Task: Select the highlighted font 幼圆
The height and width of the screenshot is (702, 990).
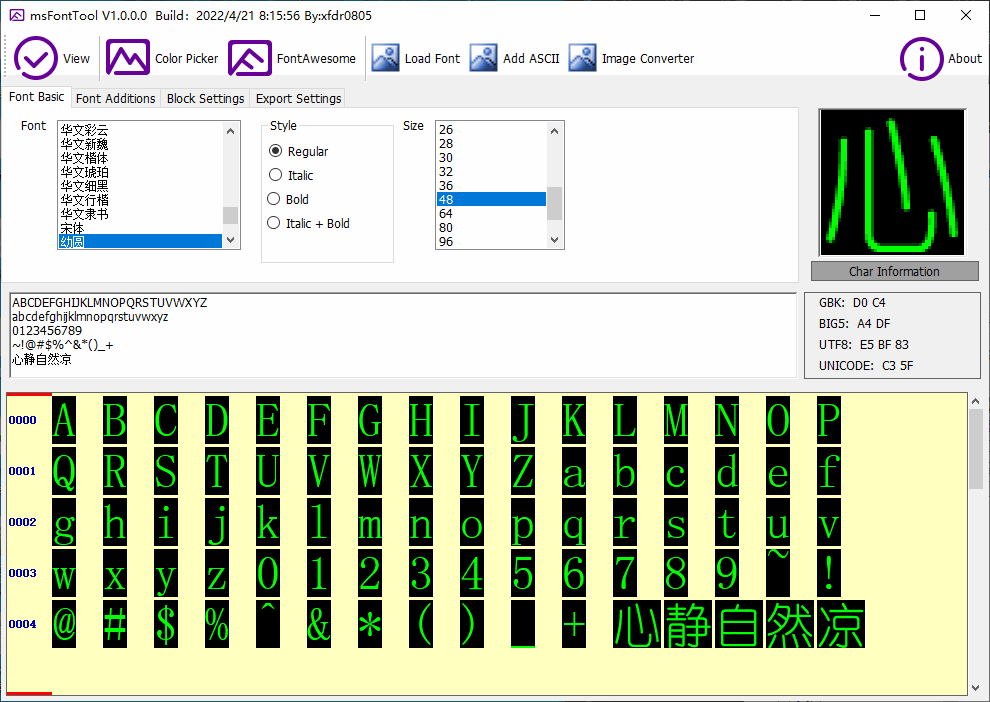Action: [140, 241]
